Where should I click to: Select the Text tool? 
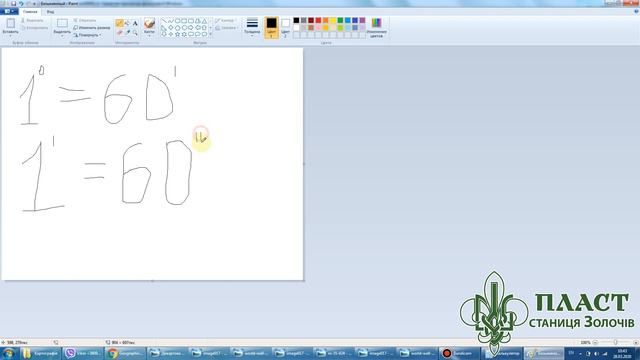135,23
